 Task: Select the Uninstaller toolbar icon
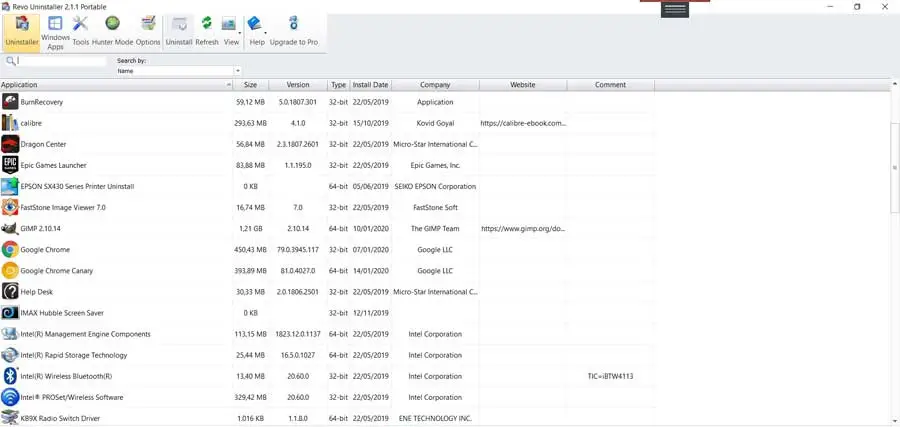pyautogui.click(x=21, y=31)
